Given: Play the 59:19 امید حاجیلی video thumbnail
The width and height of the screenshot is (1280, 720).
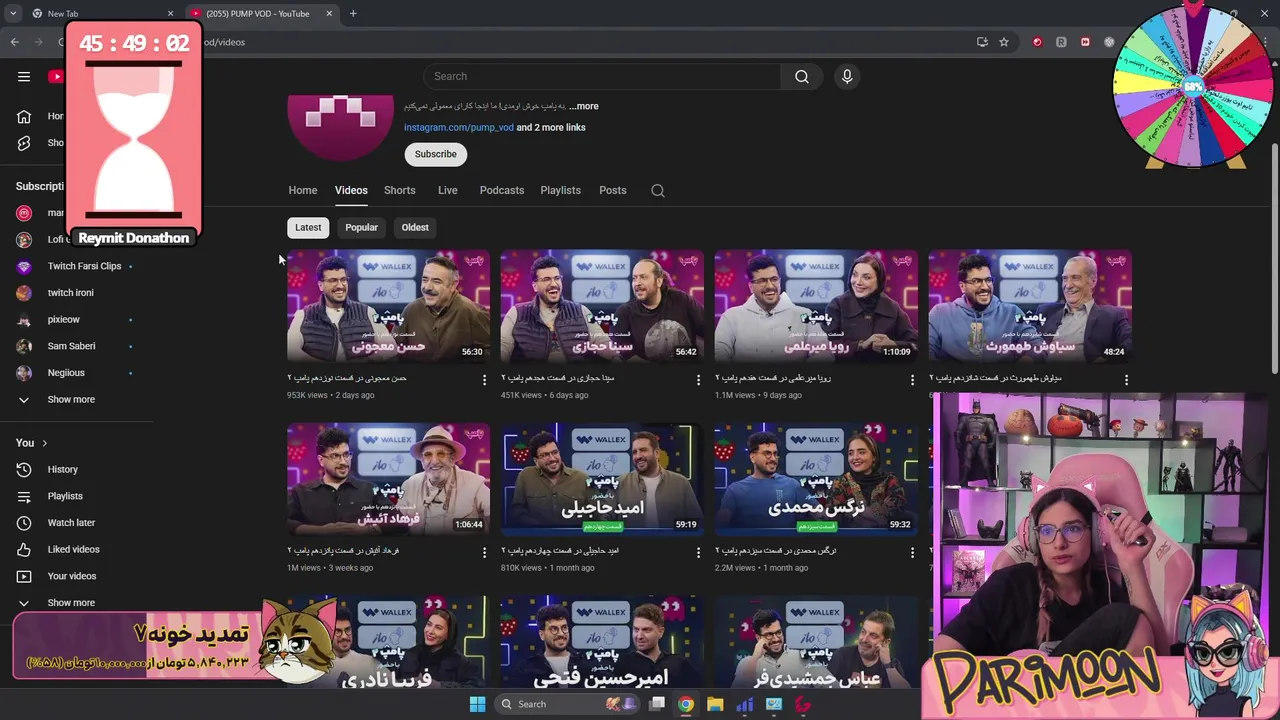Looking at the screenshot, I should pyautogui.click(x=602, y=478).
